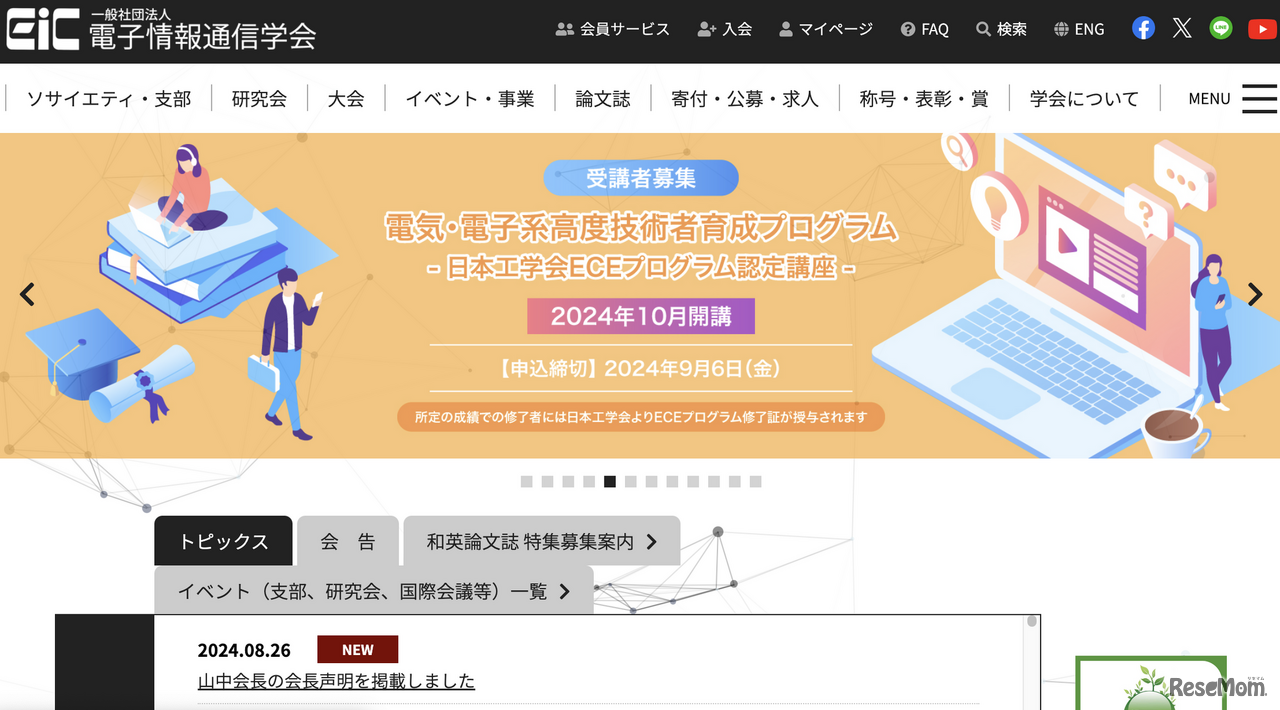Select the first carousel indicator dot
This screenshot has width=1280, height=710.
[526, 482]
